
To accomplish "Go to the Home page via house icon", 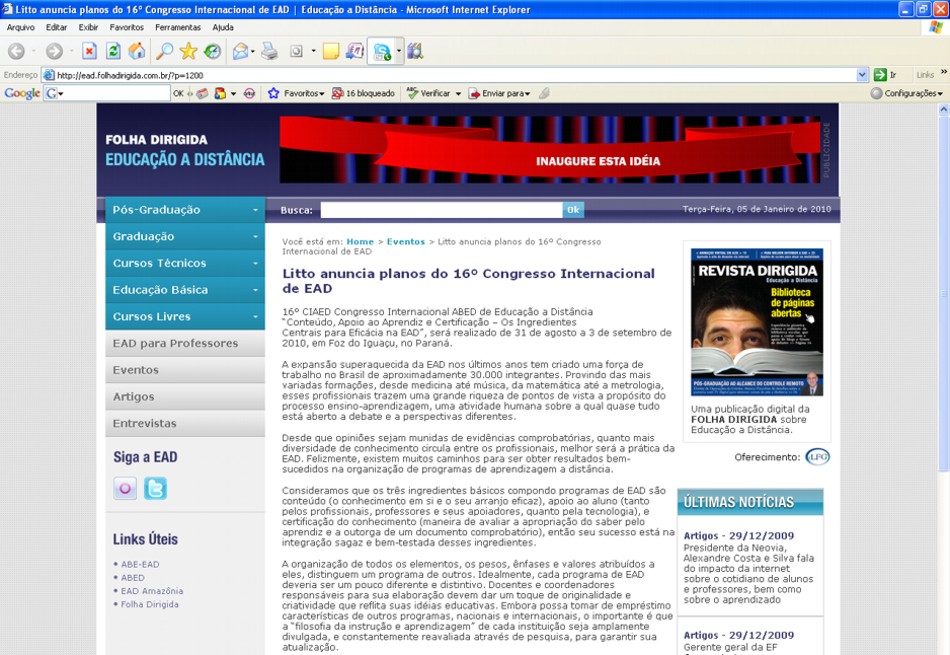I will (x=137, y=52).
